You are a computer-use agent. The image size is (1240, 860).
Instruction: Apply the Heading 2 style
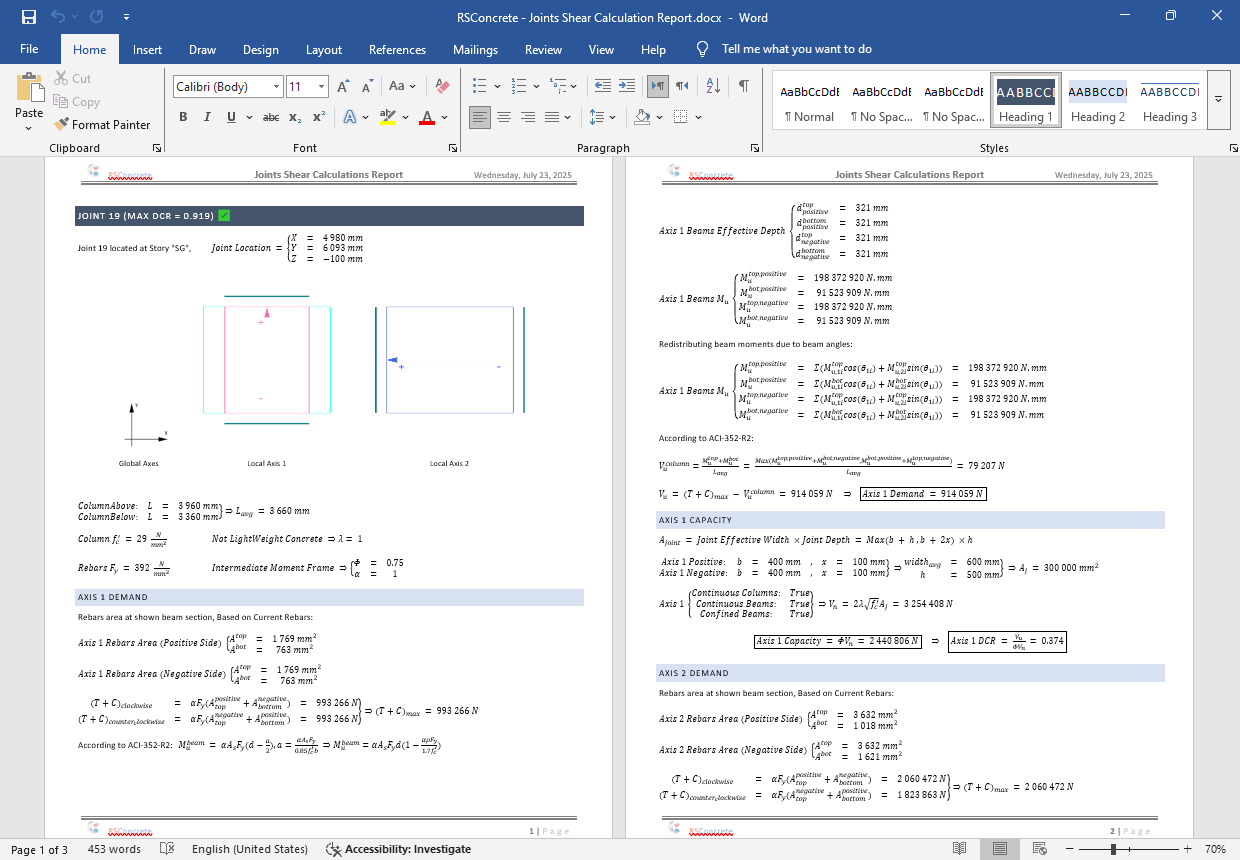(1097, 101)
